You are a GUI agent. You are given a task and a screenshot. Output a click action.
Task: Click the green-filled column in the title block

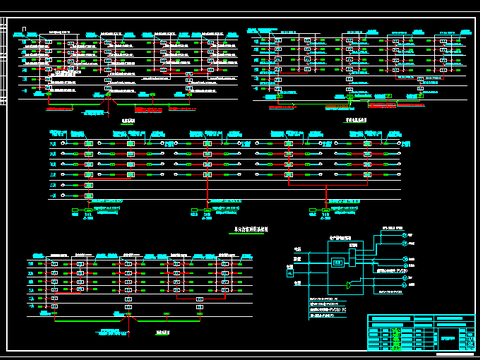[x=397, y=339]
